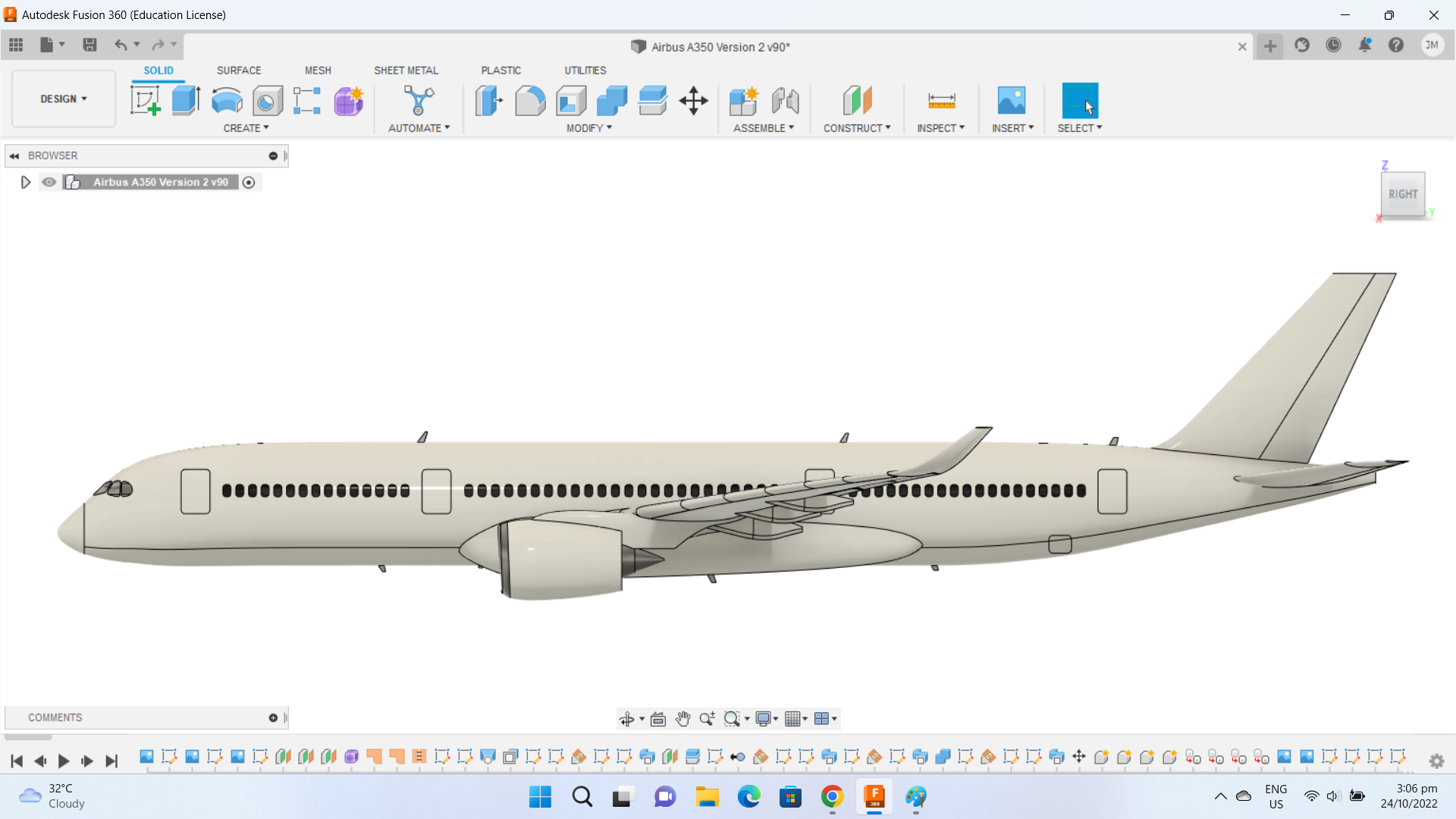Select the Offset Plane construct tool
The image size is (1456, 819).
tap(857, 100)
